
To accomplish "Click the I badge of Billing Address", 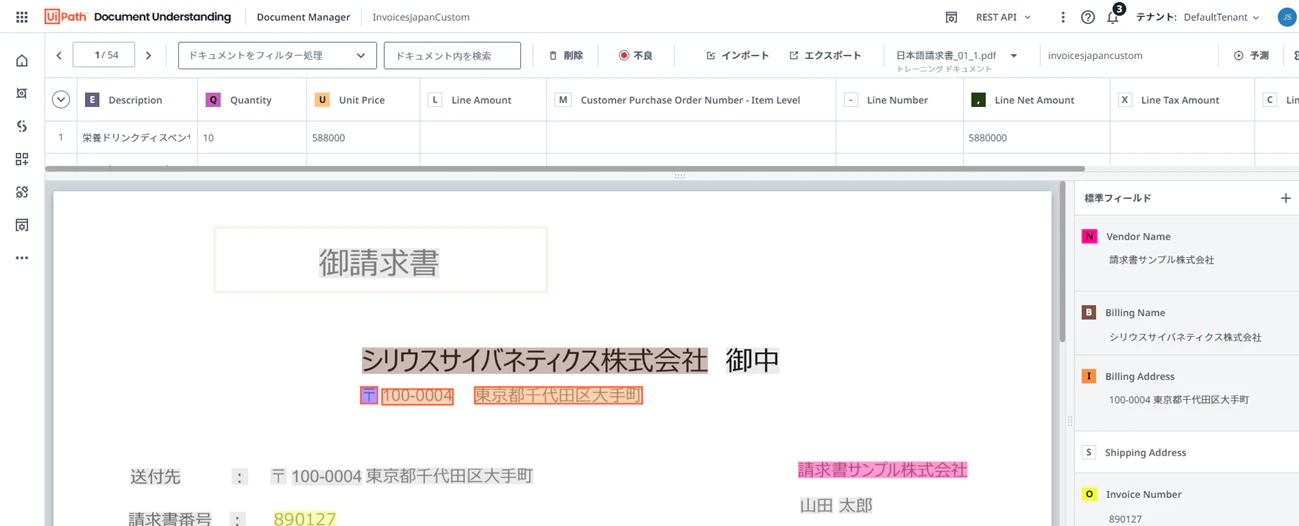I will [x=1089, y=376].
